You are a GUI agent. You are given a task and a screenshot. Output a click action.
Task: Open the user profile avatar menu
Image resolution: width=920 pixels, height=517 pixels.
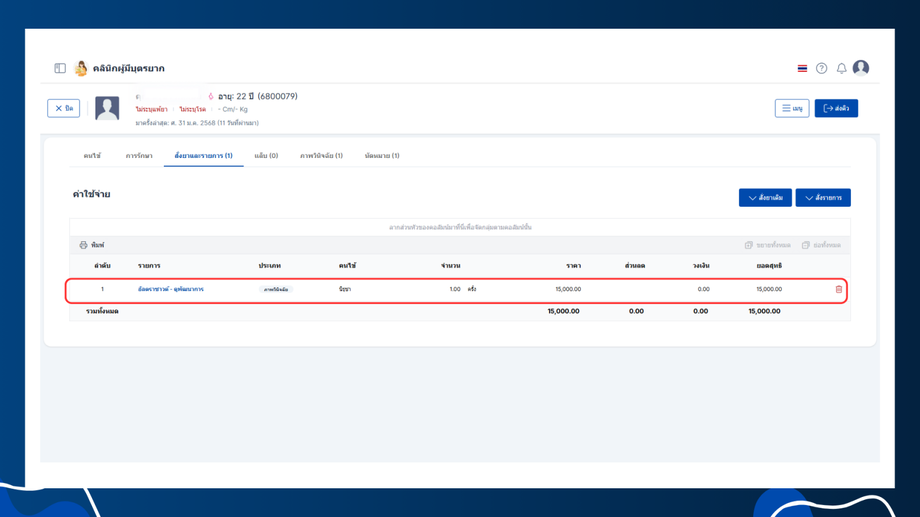pos(861,68)
